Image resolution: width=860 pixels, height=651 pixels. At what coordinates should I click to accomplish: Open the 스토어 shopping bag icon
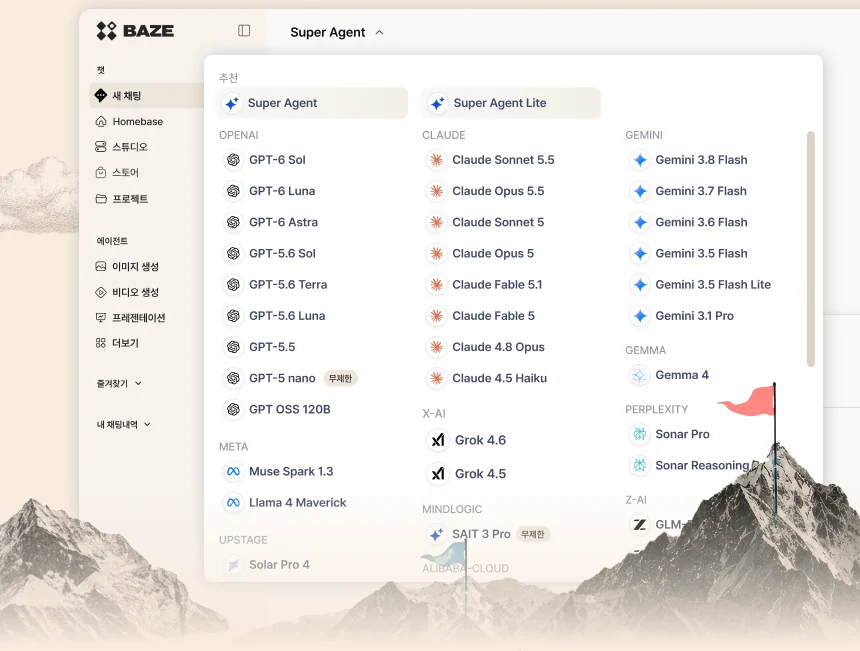pyautogui.click(x=101, y=172)
